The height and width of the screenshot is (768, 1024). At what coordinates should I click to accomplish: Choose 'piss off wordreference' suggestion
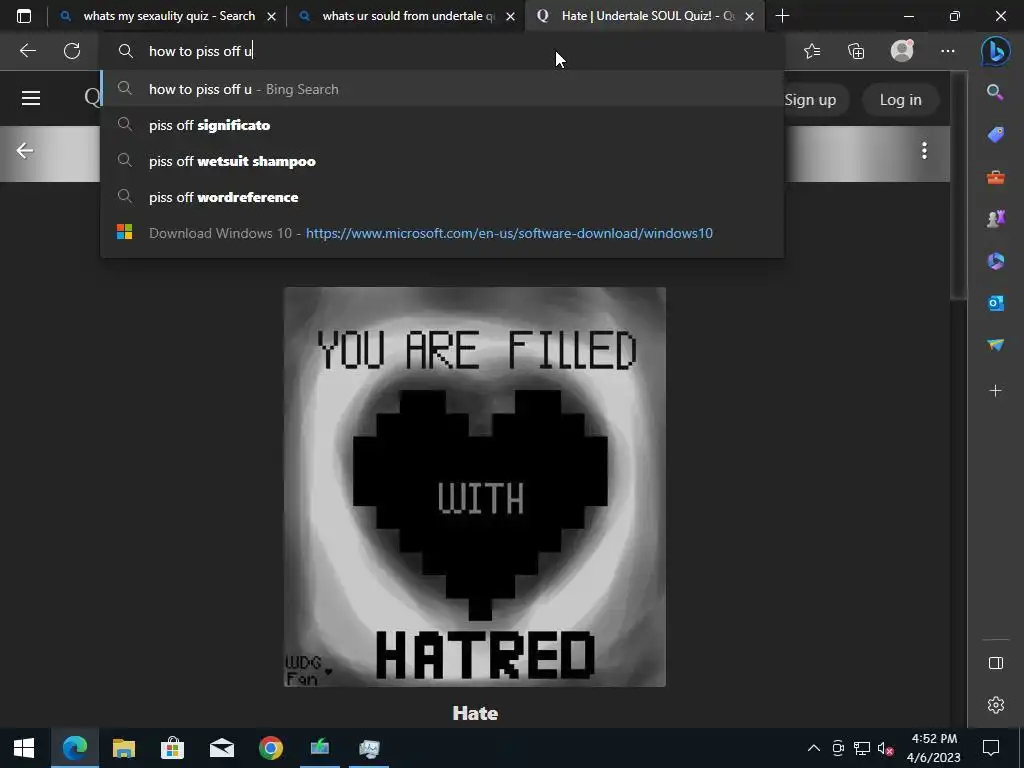click(442, 197)
